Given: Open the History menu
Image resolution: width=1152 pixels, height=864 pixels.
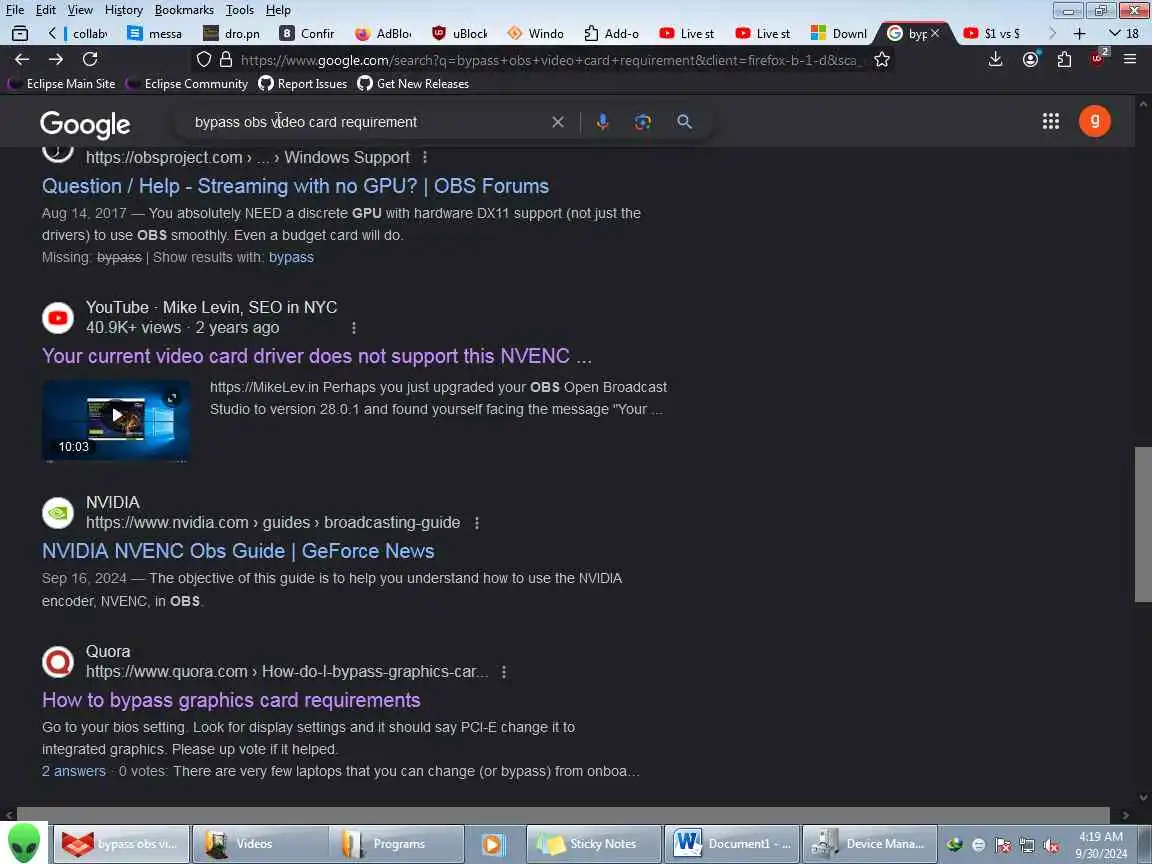Looking at the screenshot, I should click(x=123, y=10).
